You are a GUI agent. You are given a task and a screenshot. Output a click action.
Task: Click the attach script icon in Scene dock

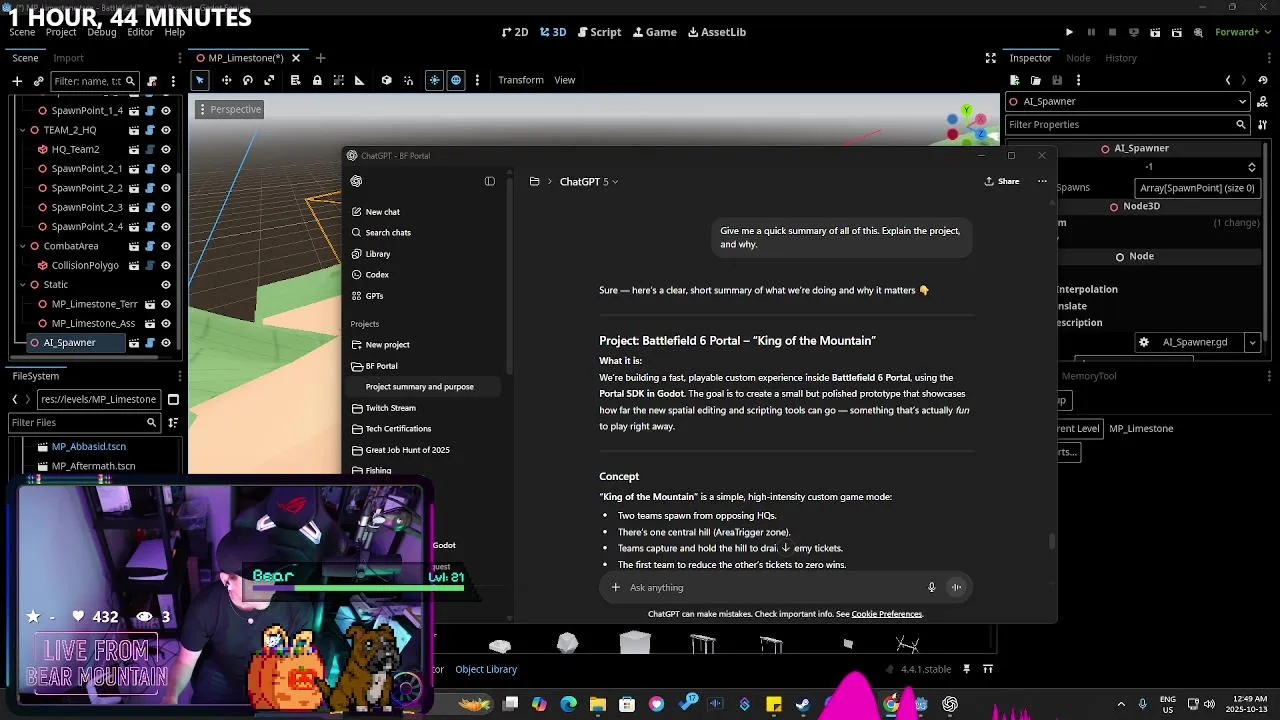(152, 81)
